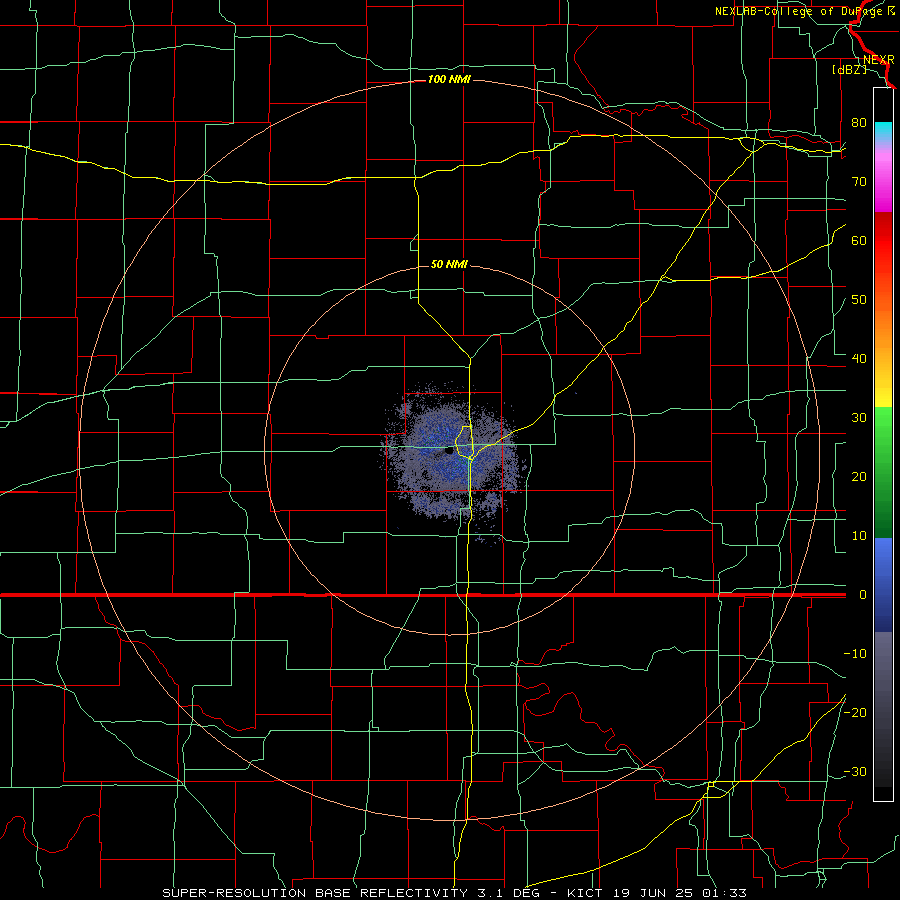This screenshot has height=900, width=900.
Task: Click the -30 dBZ scale value
Action: pos(855,771)
